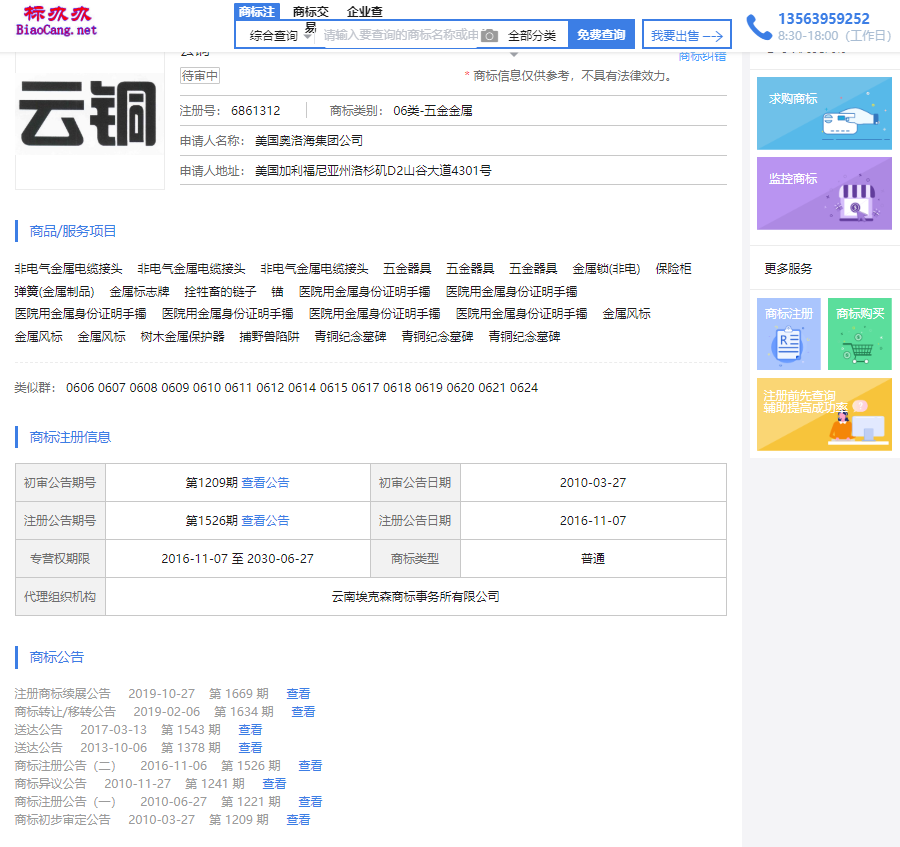
Task: Open 查看公告 for 第1209期
Action: [265, 483]
